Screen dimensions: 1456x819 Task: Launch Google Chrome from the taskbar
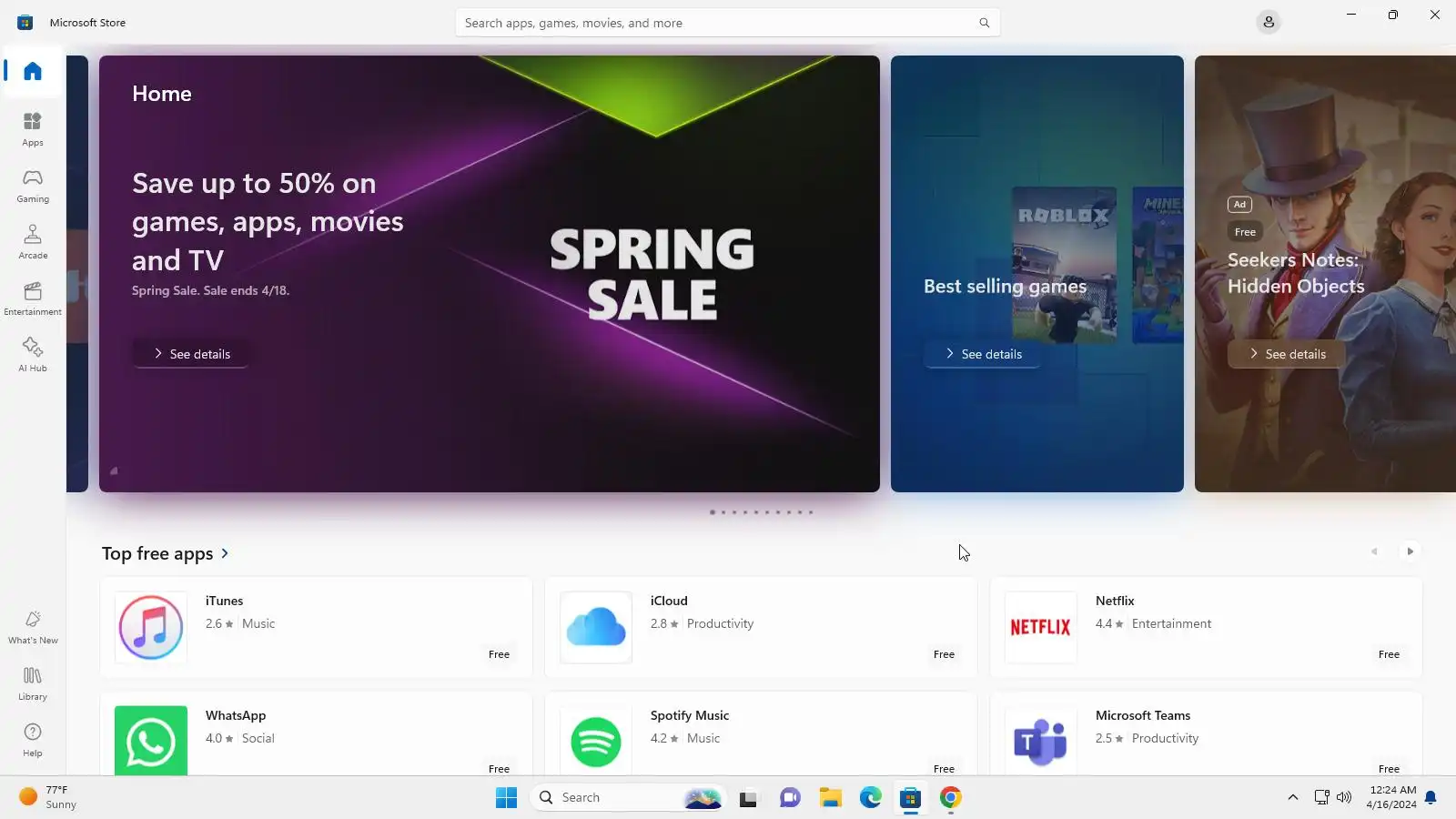tap(951, 798)
